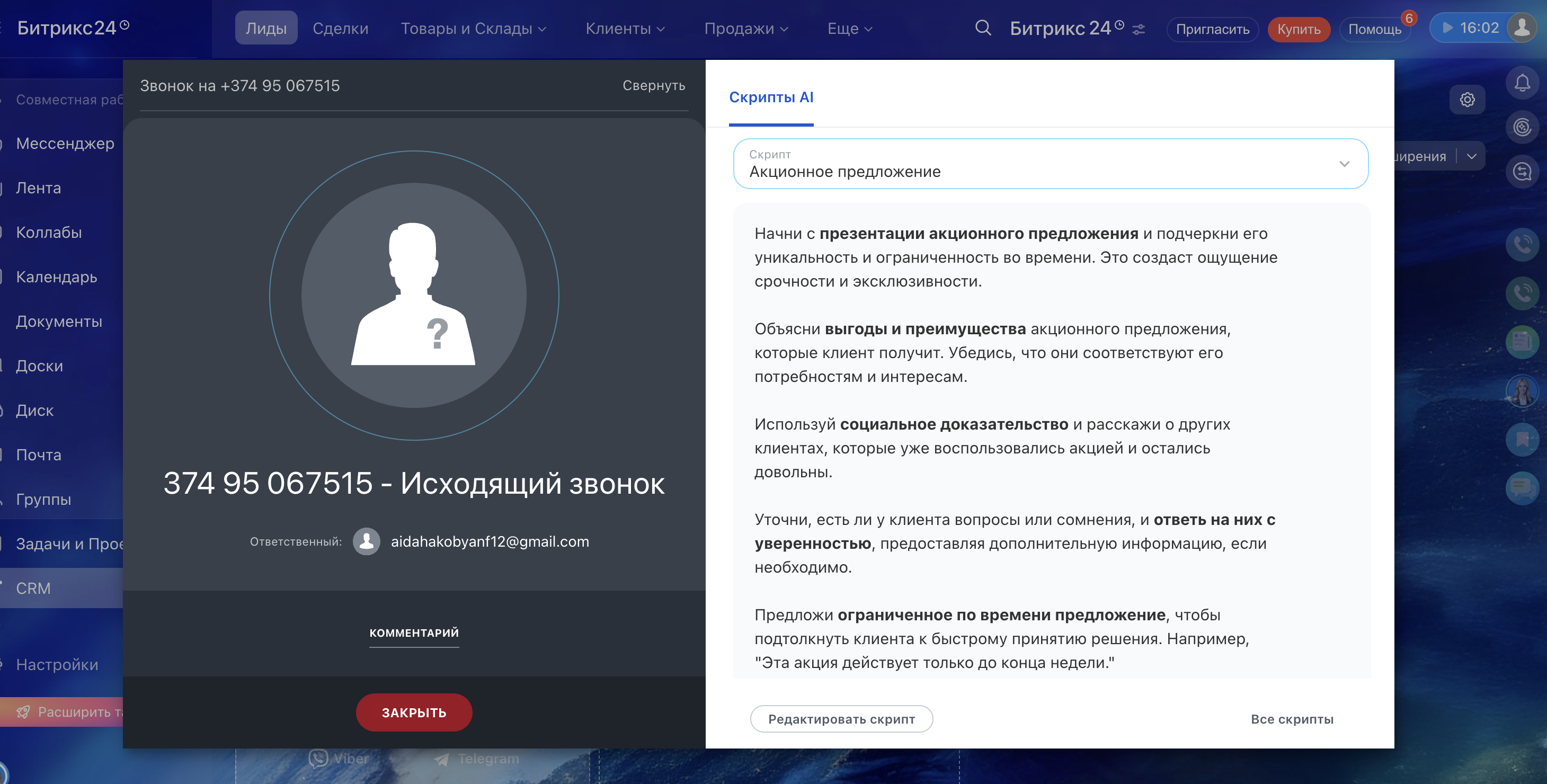This screenshot has width=1547, height=784.
Task: Click Свернуть to minimize the call panel
Action: click(653, 85)
